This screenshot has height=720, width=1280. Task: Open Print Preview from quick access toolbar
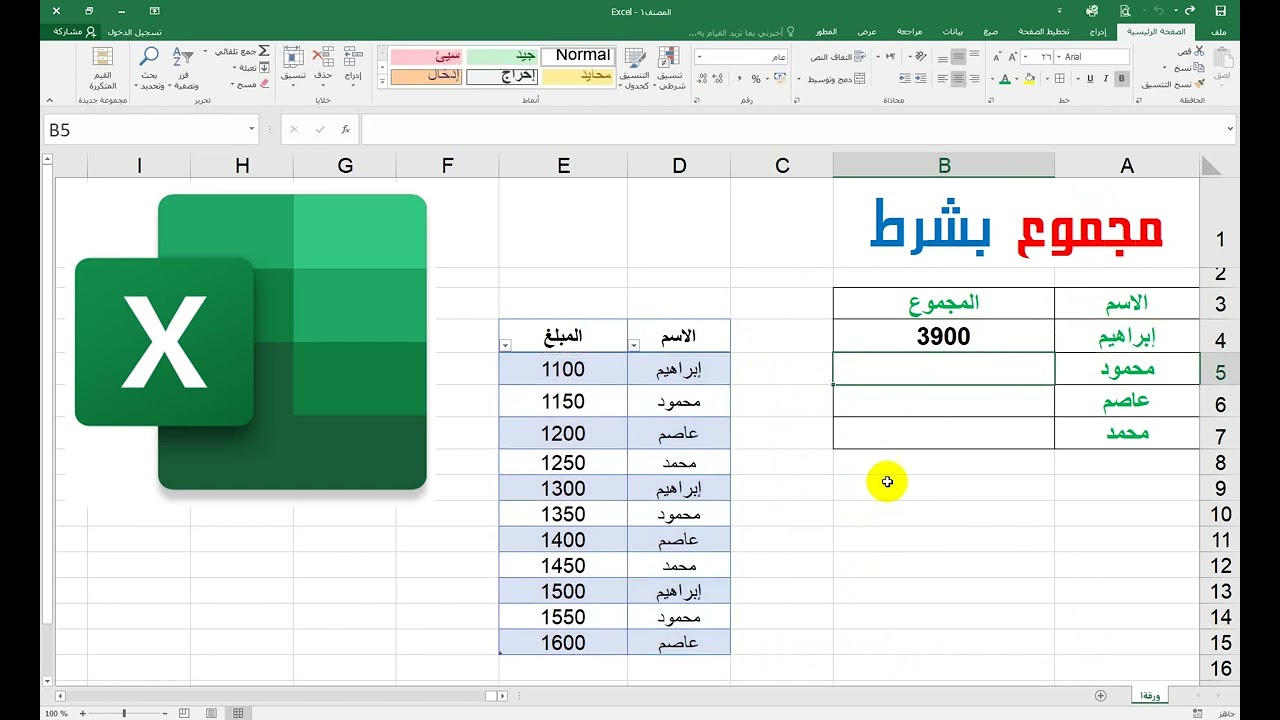[x=1125, y=11]
